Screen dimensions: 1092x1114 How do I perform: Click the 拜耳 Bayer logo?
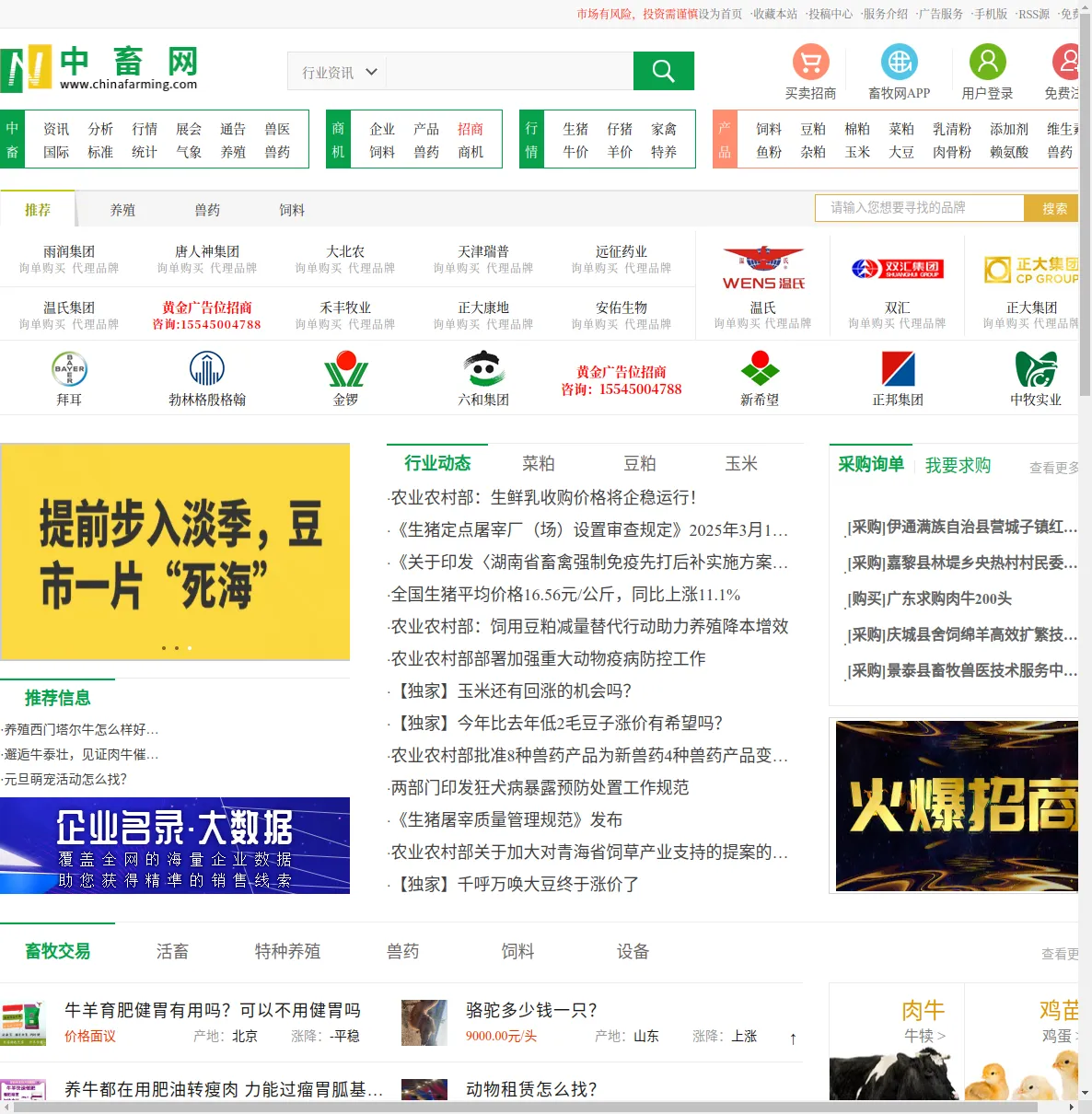point(69,369)
